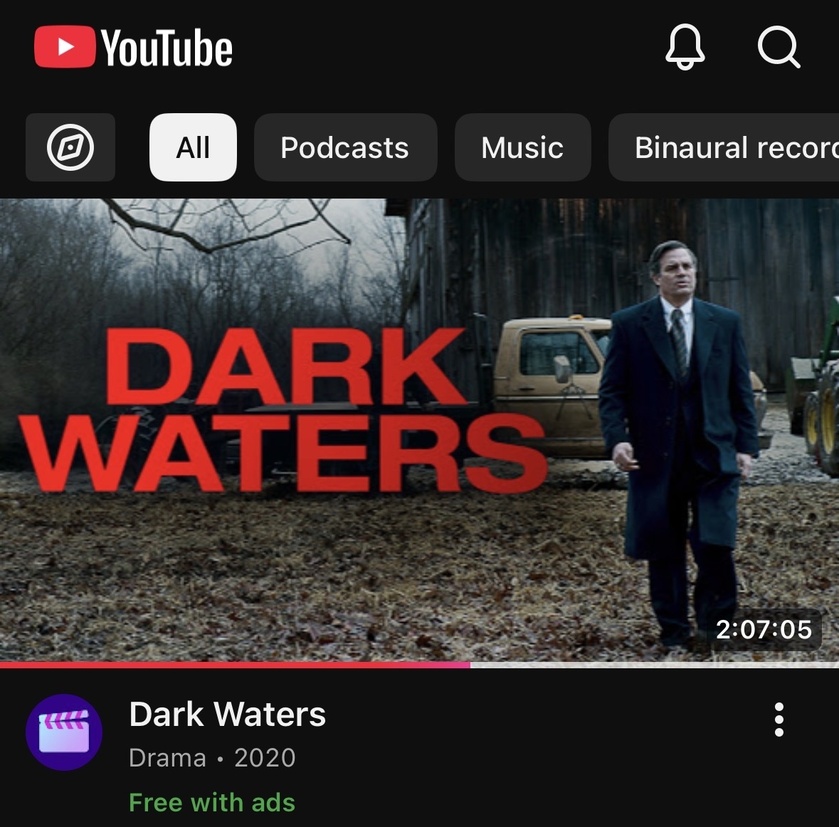The width and height of the screenshot is (839, 827).
Task: Tap the red YouTube play logo
Action: tap(65, 47)
